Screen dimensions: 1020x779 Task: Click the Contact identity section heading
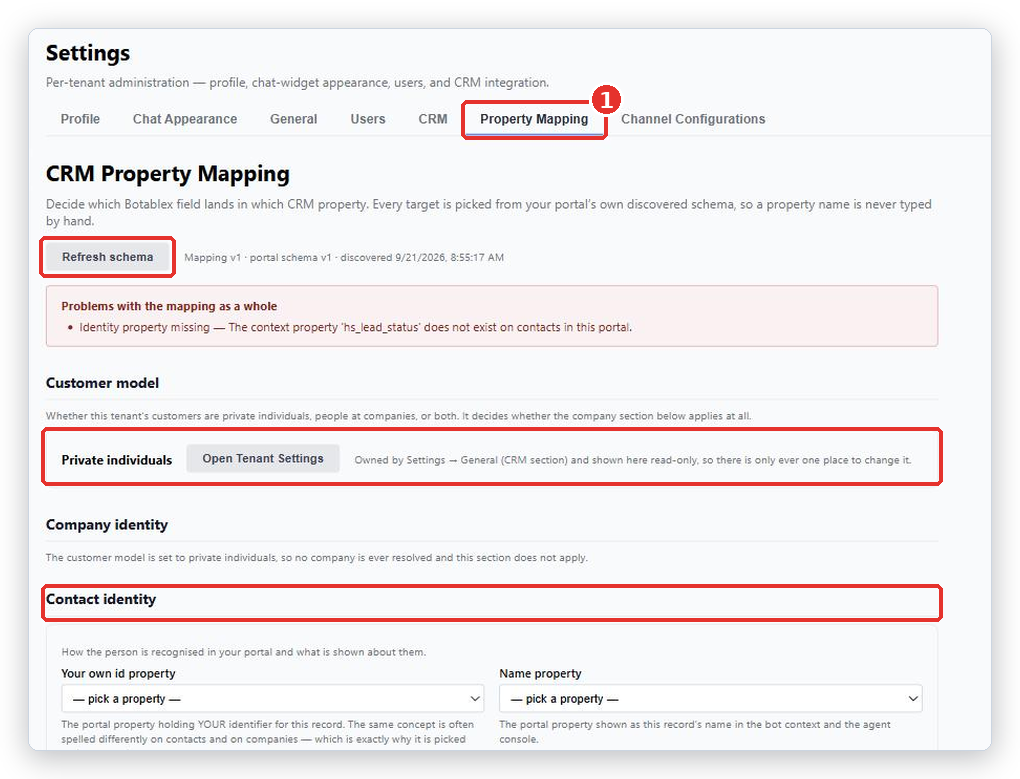coord(101,599)
